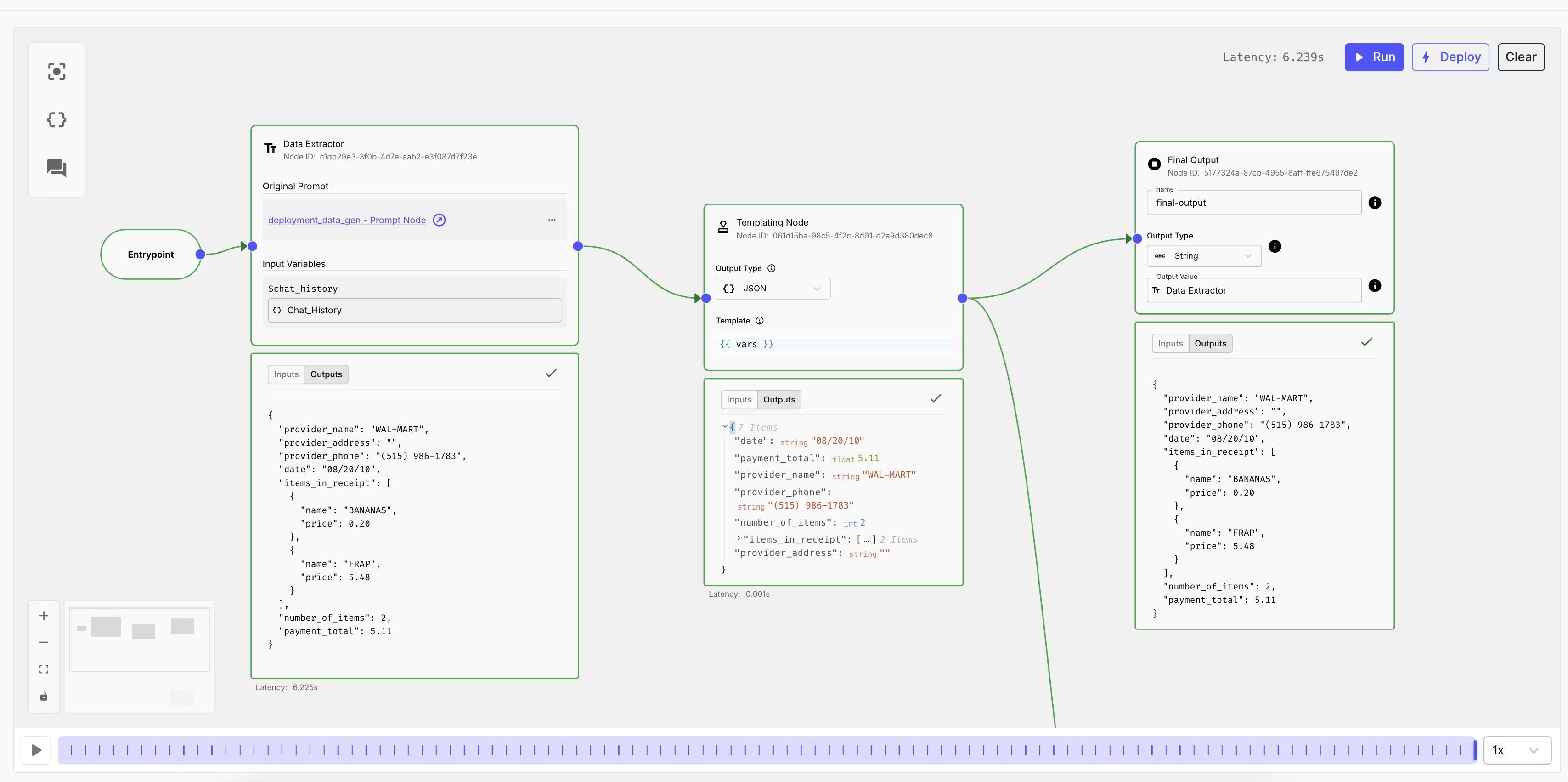Image resolution: width=1568 pixels, height=782 pixels.
Task: Open the prompt node external link icon
Action: point(439,220)
